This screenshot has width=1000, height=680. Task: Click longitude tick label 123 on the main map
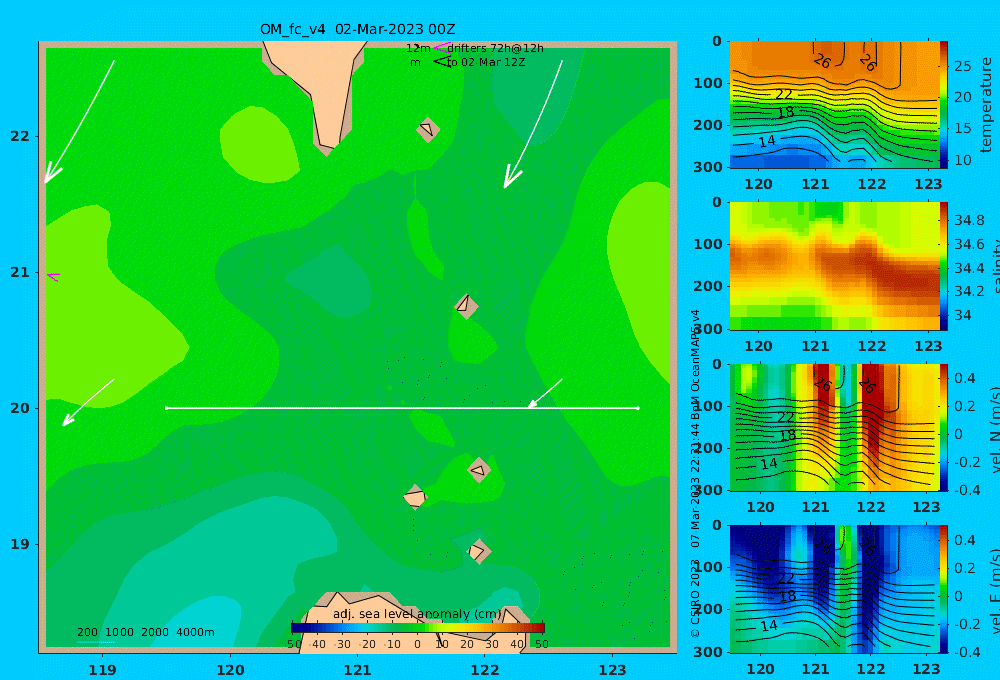(x=613, y=670)
